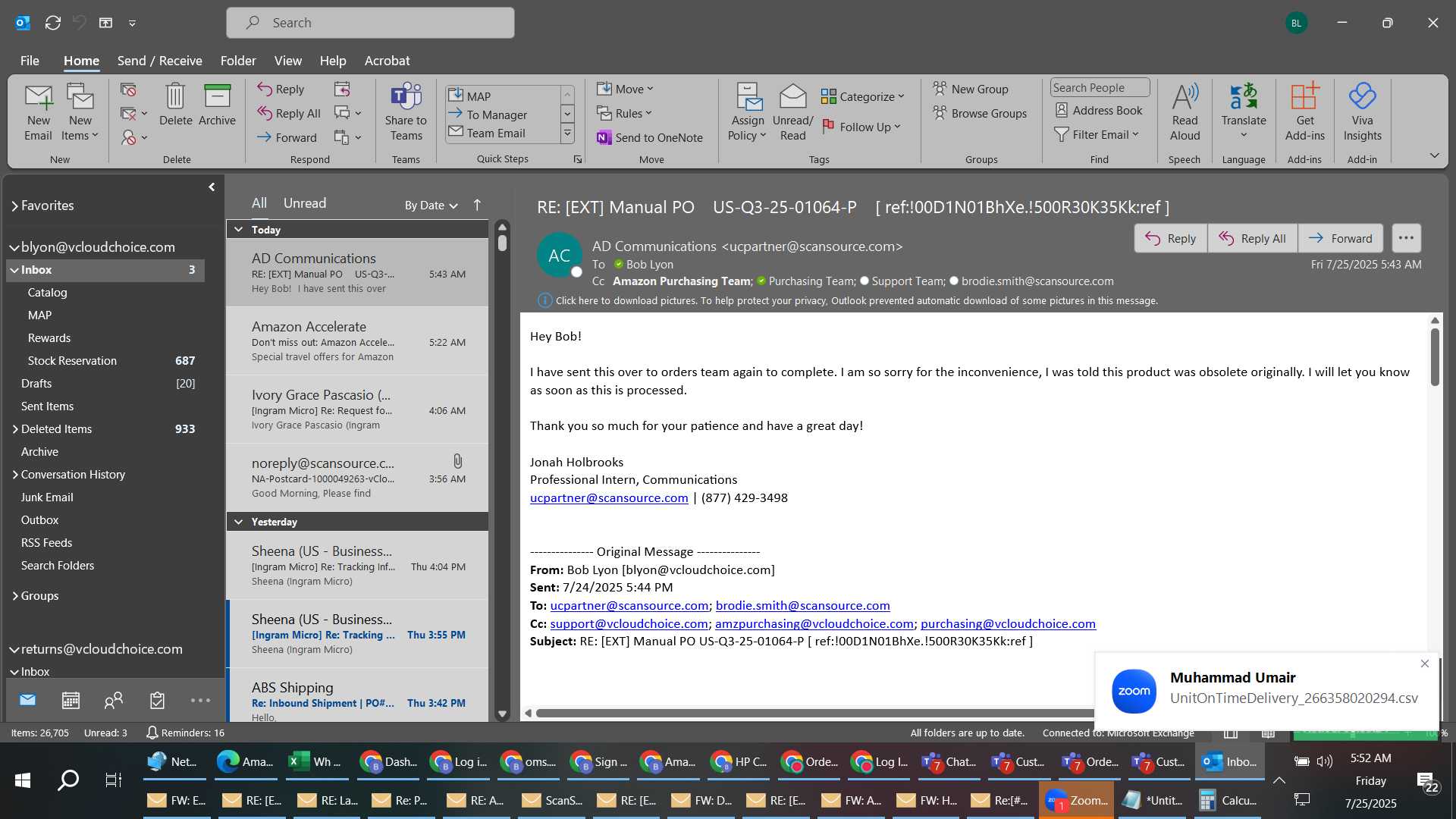Image resolution: width=1456 pixels, height=819 pixels.
Task: Open Follow Up dropdown
Action: [x=861, y=127]
